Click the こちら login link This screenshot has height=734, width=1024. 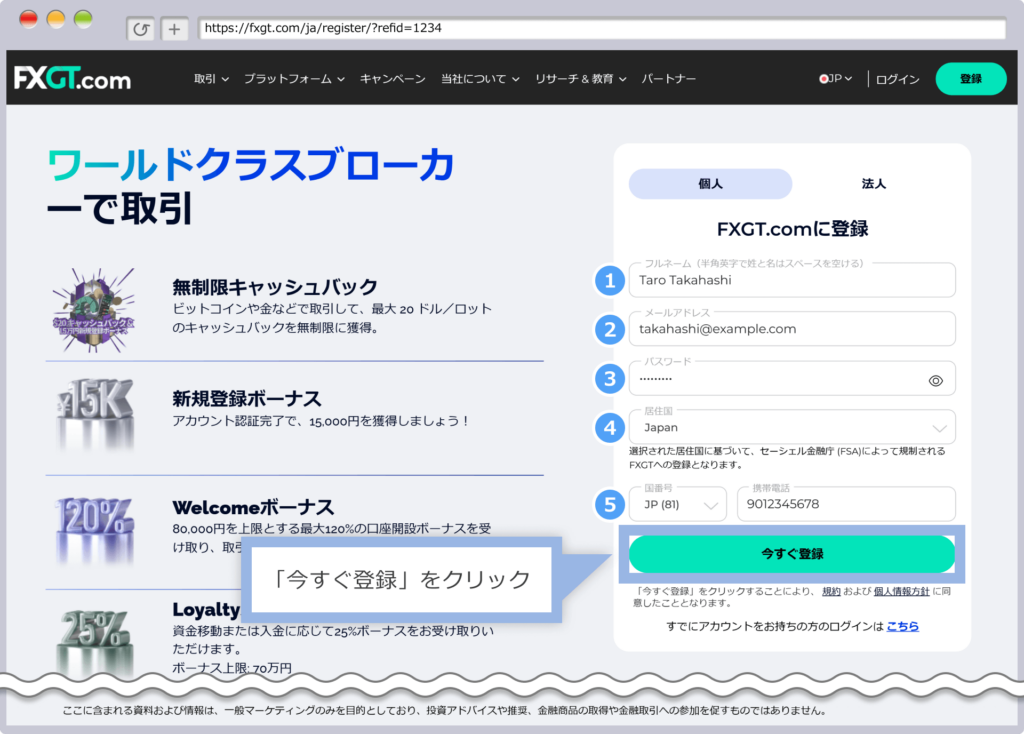point(903,626)
